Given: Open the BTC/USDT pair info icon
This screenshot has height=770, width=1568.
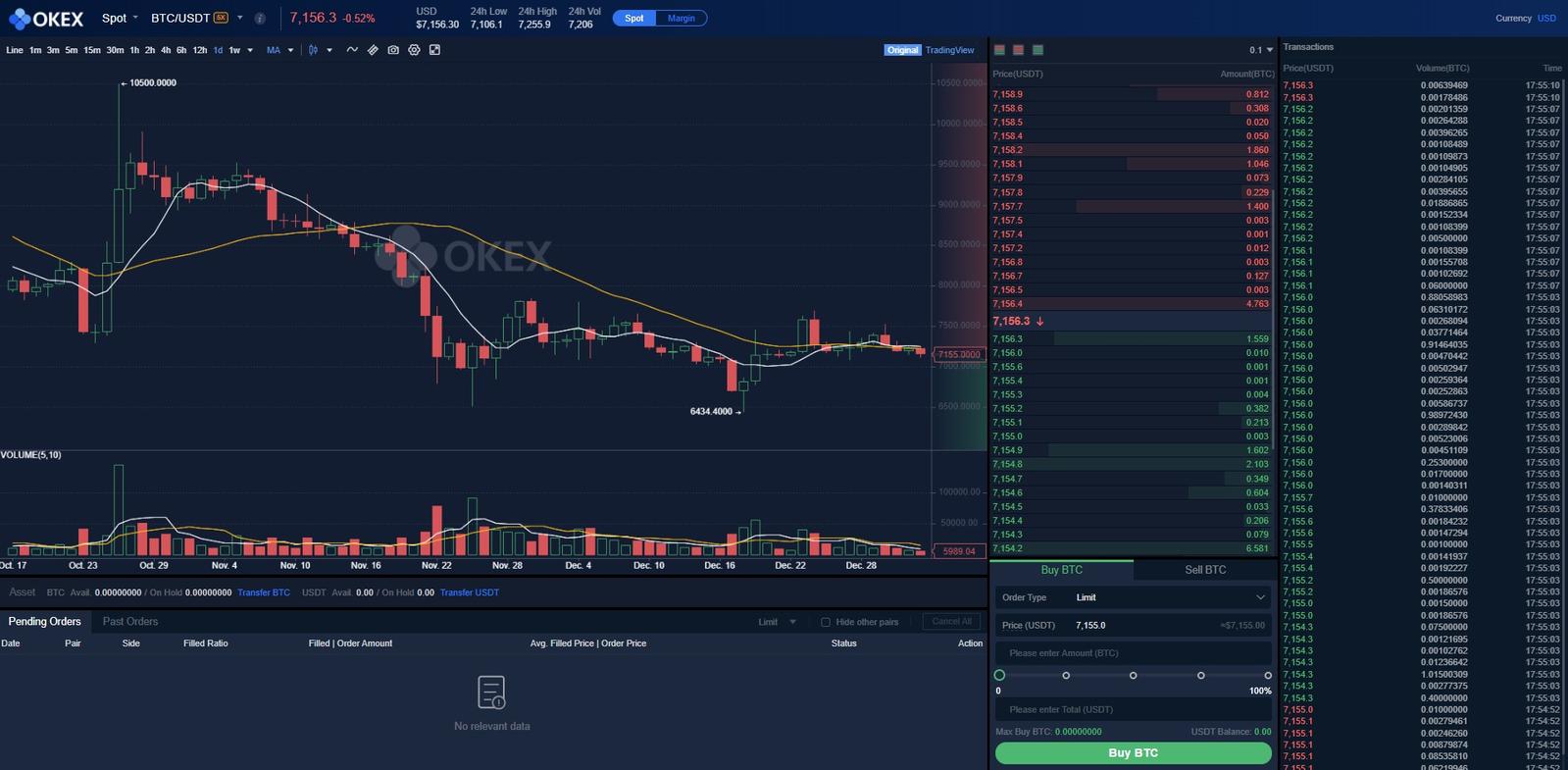Looking at the screenshot, I should 260,19.
